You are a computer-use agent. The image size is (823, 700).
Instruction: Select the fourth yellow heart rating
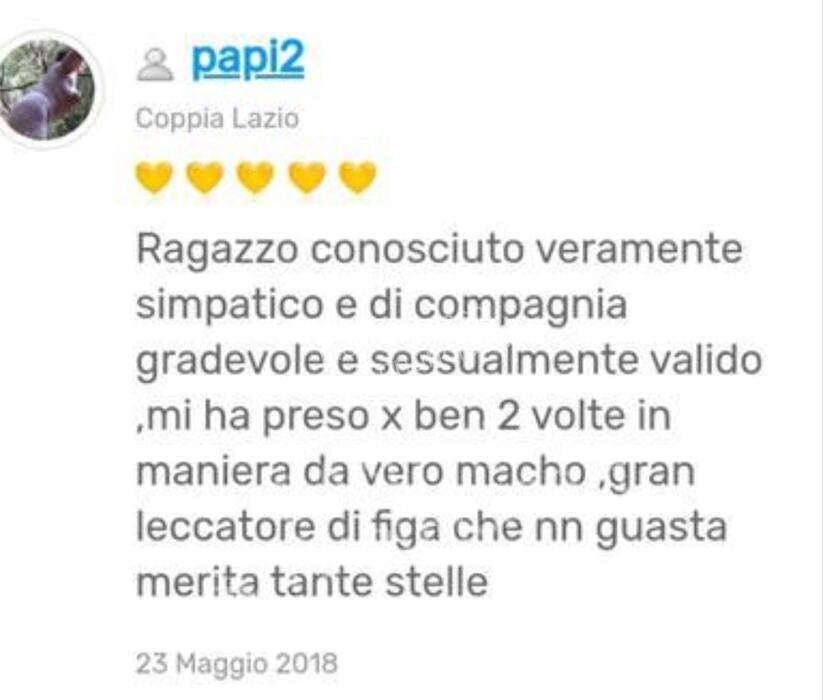point(307,178)
